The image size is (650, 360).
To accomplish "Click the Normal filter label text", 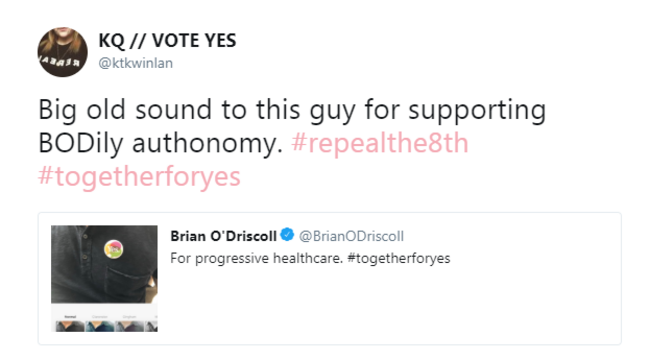I will click(70, 317).
